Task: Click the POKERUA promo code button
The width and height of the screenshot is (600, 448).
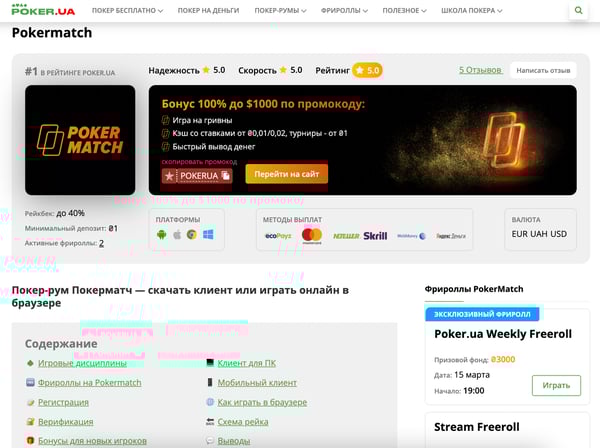Action: point(197,176)
